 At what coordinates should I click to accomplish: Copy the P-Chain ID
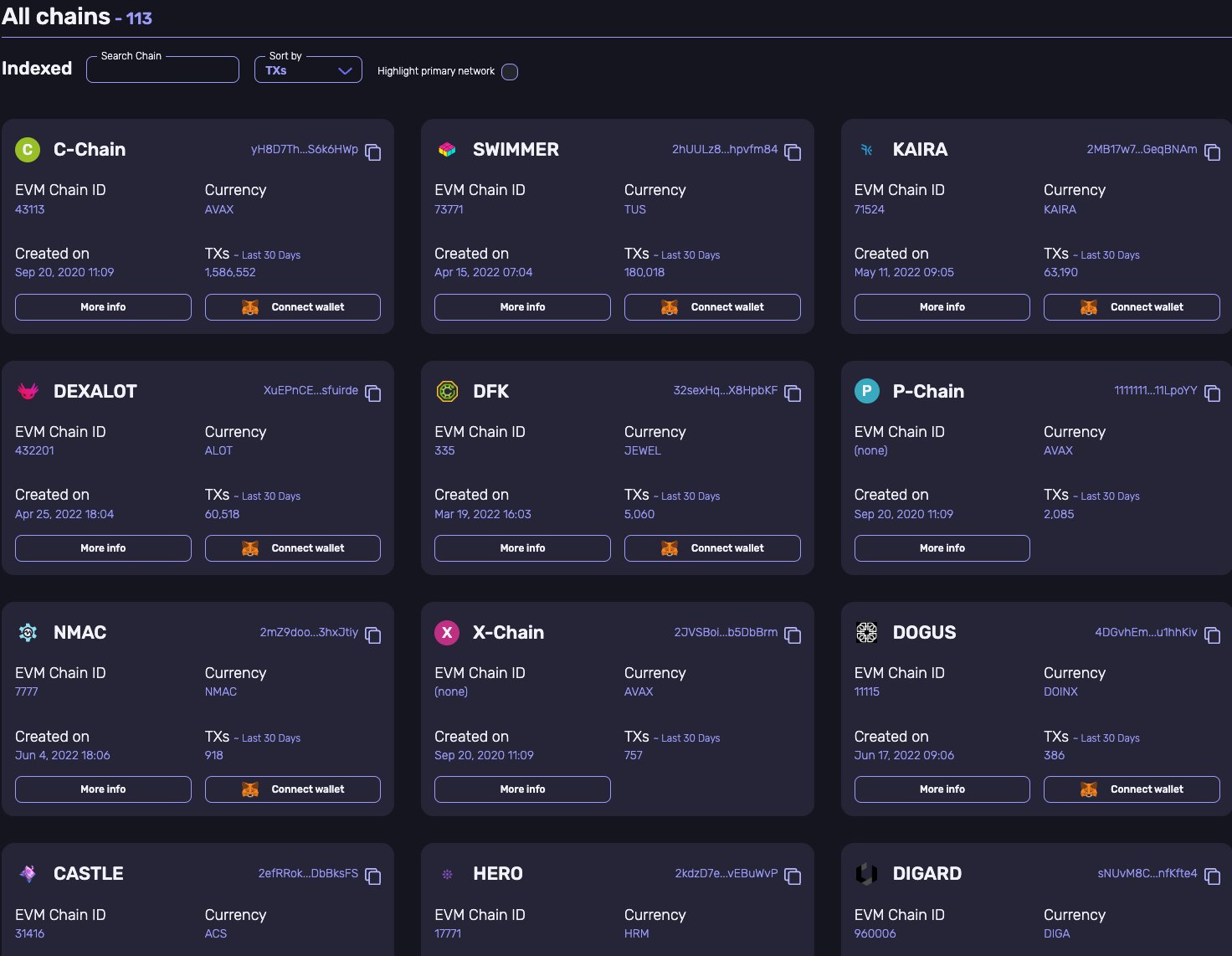1212,393
